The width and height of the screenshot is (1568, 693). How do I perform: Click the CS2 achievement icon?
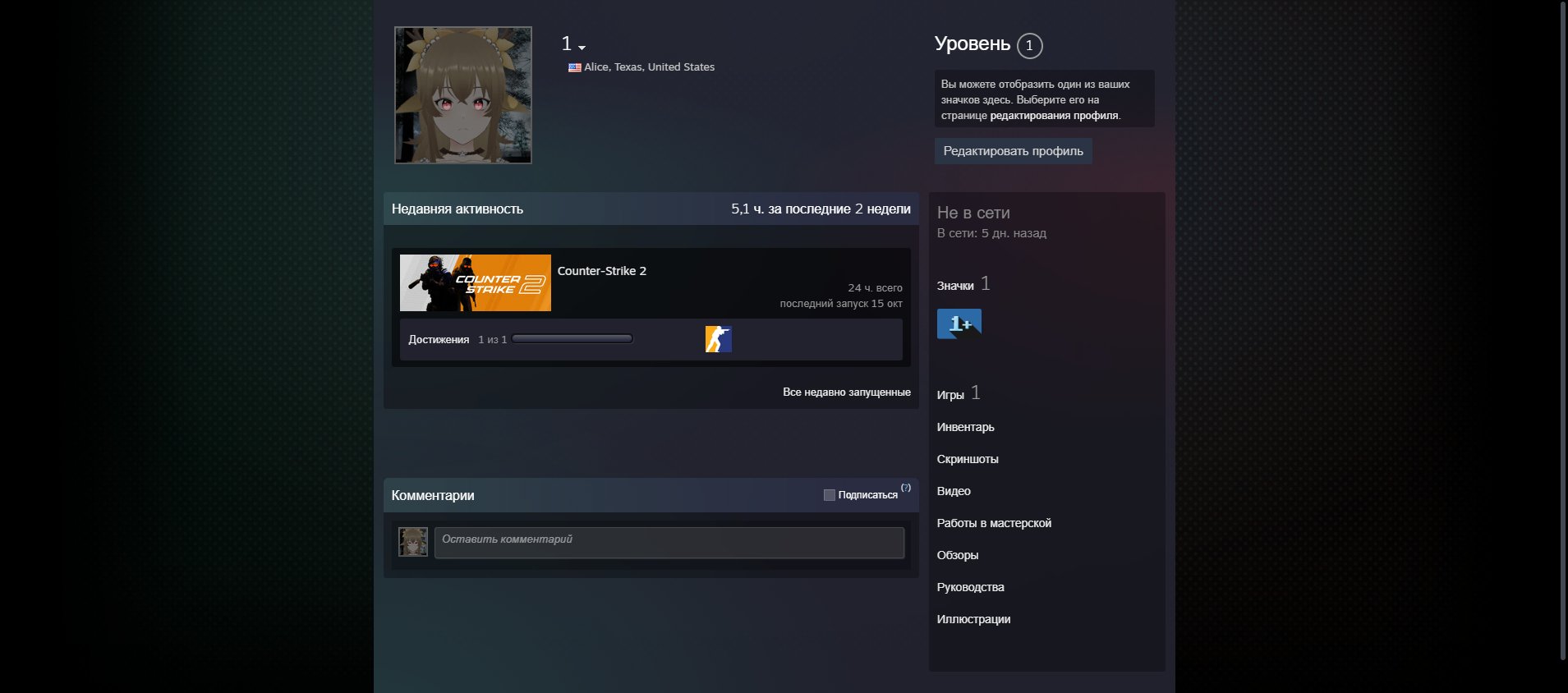point(718,339)
